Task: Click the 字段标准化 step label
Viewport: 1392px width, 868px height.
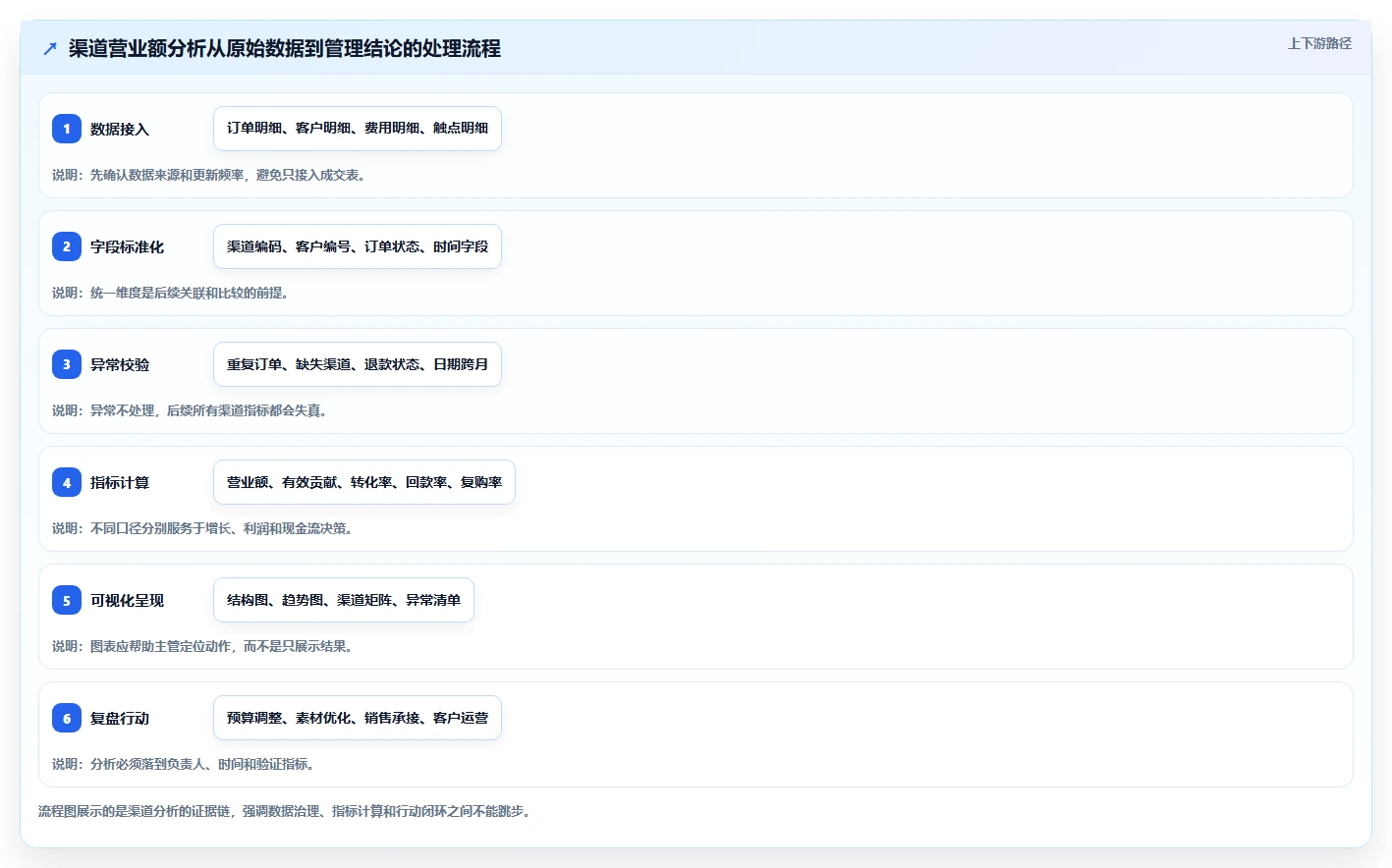Action: (x=128, y=246)
